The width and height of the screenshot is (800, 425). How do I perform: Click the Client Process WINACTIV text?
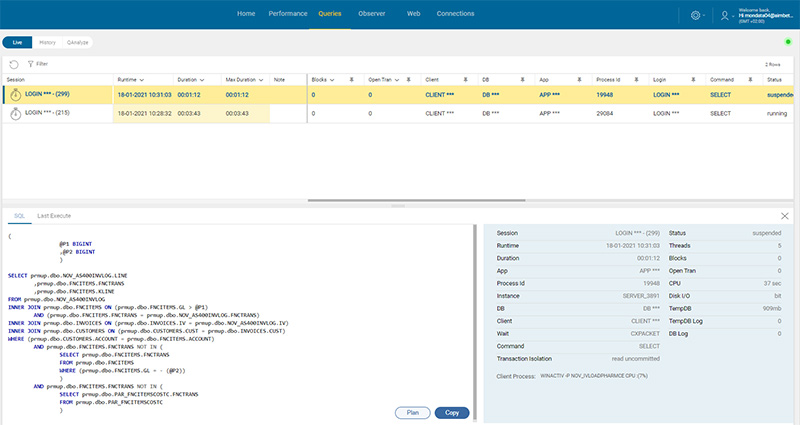point(594,376)
